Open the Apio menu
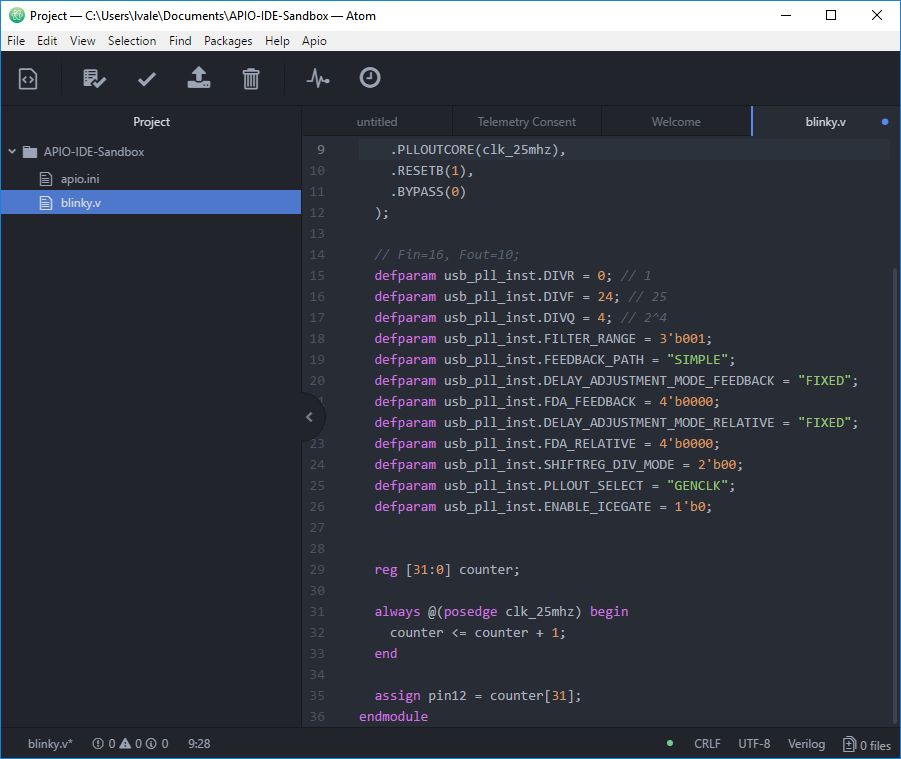This screenshot has width=901, height=759. [x=314, y=41]
